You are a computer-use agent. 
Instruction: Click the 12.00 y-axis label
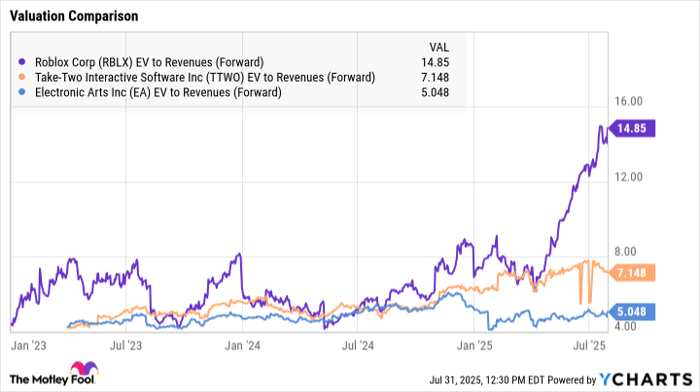[628, 177]
